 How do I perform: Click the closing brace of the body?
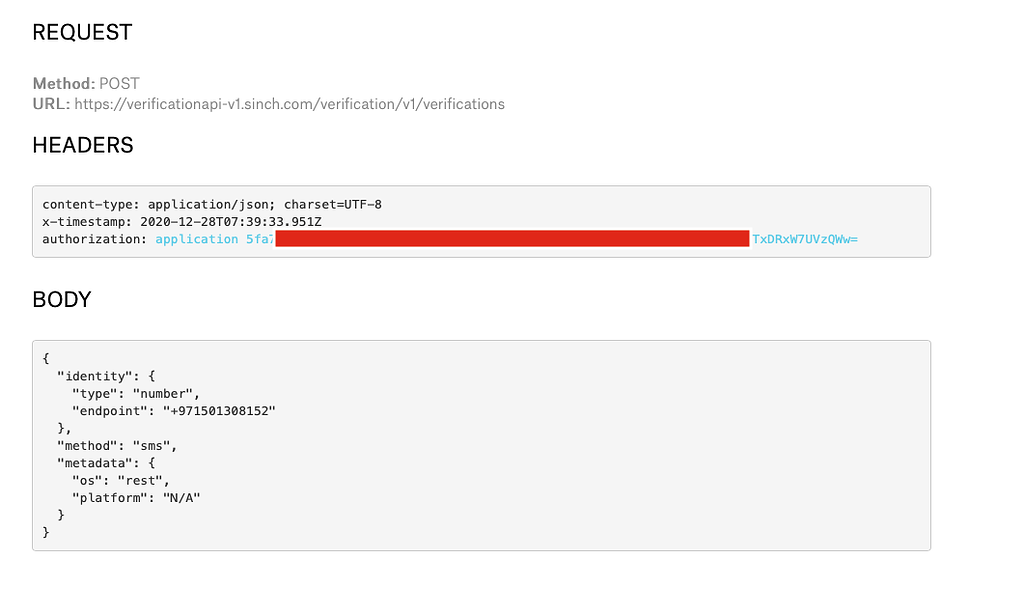tap(46, 532)
